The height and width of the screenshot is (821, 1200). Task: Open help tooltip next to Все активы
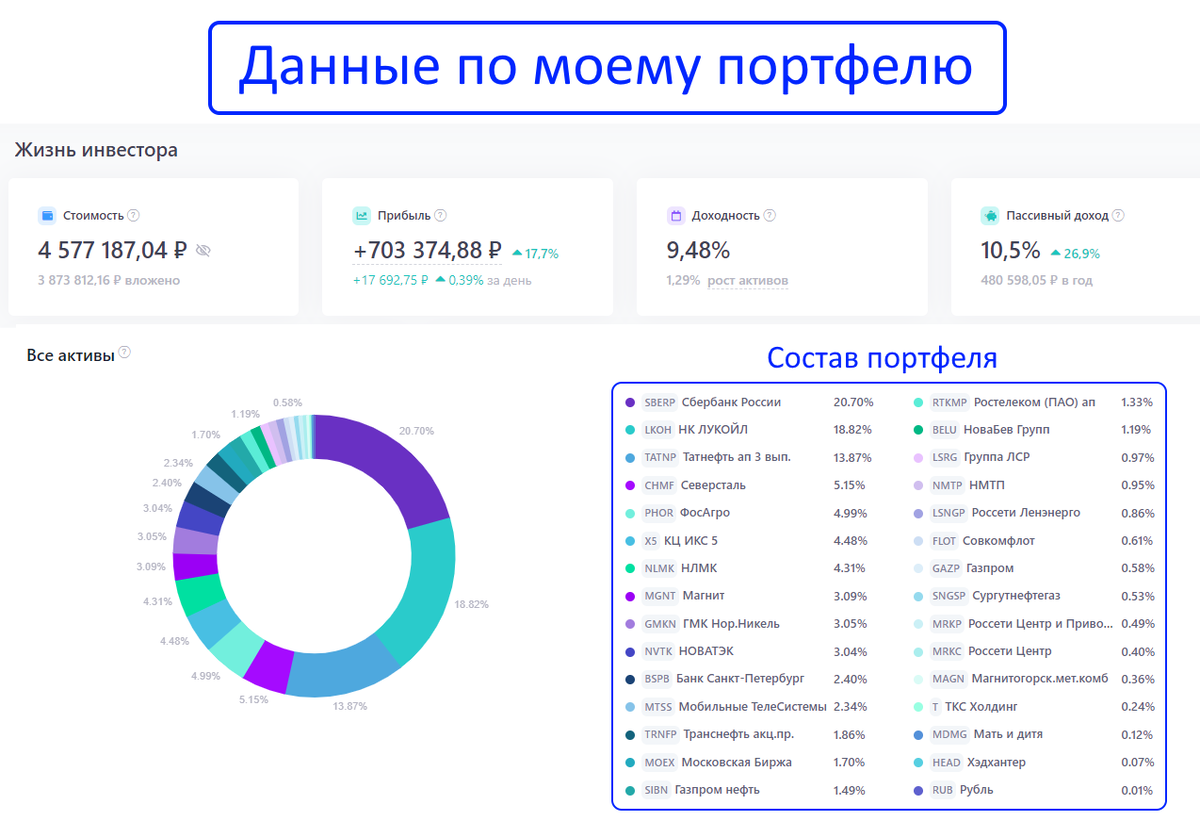[125, 352]
